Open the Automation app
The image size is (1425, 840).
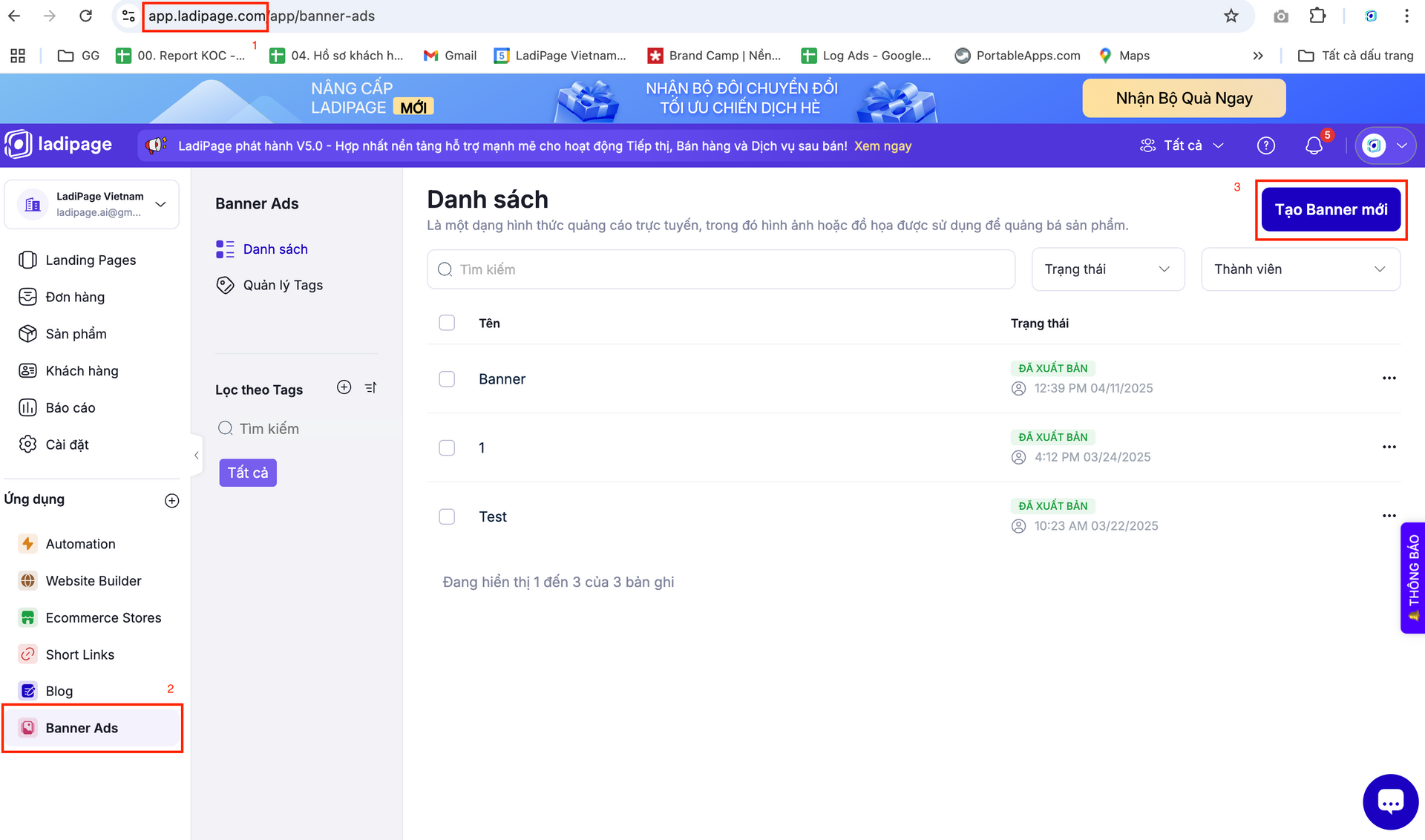pyautogui.click(x=80, y=544)
